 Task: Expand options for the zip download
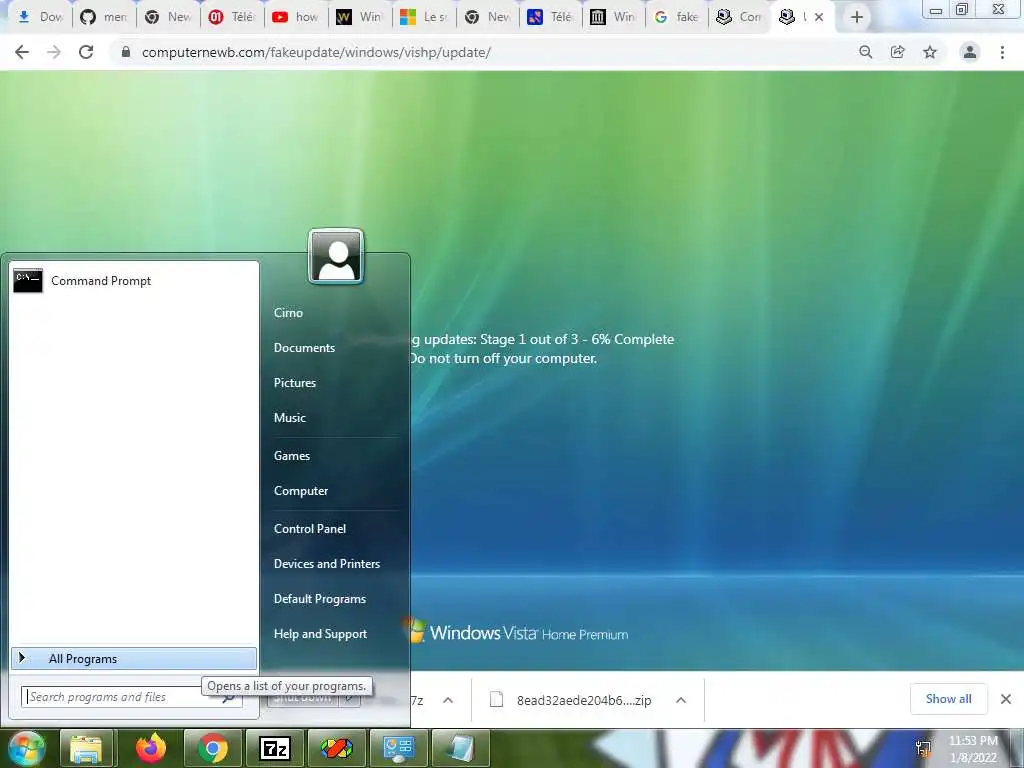[680, 700]
